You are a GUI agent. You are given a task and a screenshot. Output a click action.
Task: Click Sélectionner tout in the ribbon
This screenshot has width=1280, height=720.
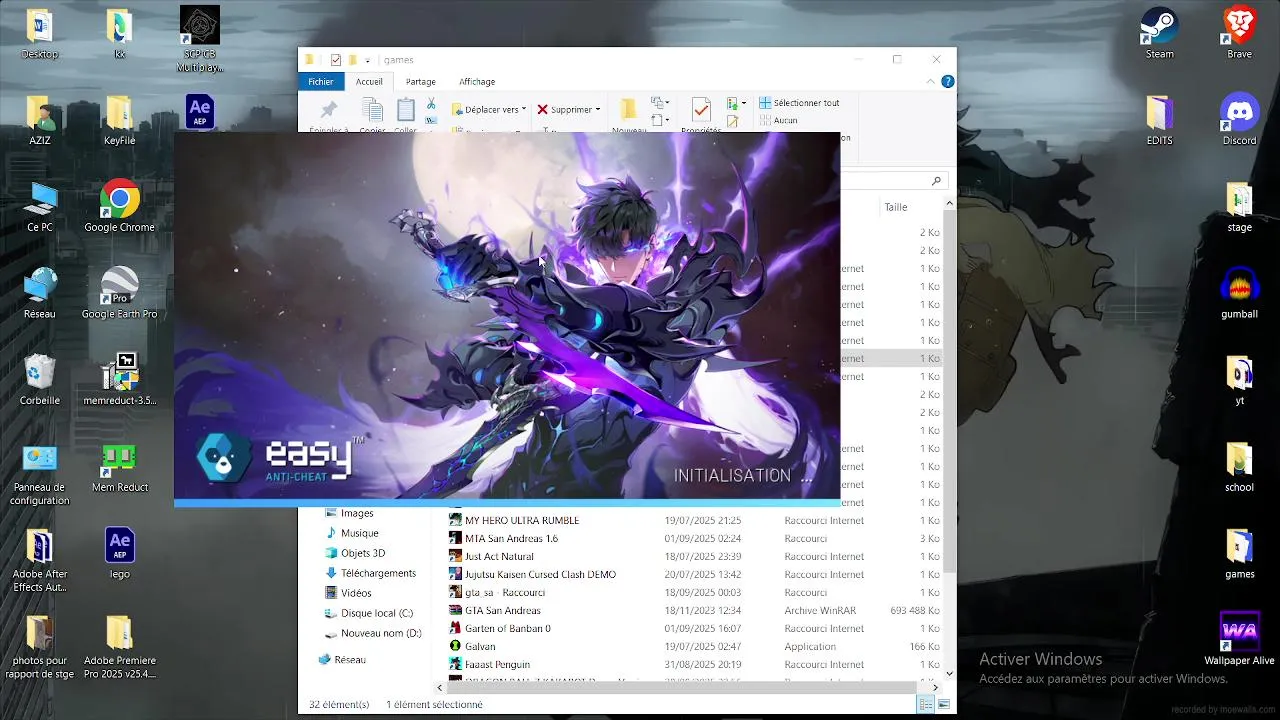pyautogui.click(x=799, y=103)
